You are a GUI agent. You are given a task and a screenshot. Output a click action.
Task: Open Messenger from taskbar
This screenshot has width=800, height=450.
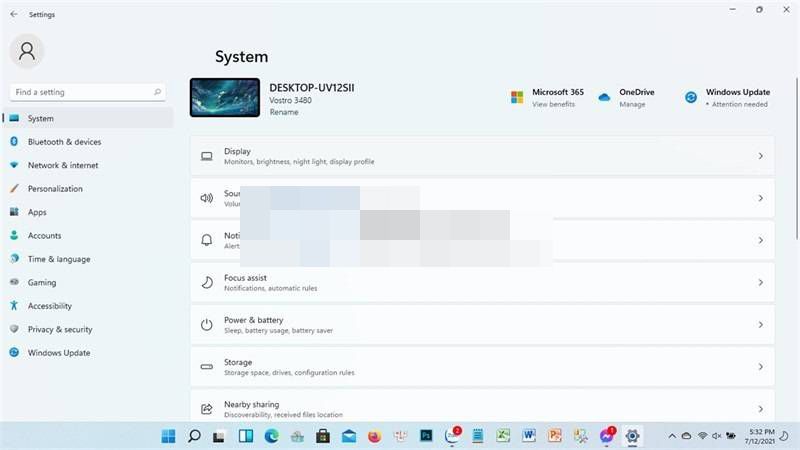click(x=607, y=436)
